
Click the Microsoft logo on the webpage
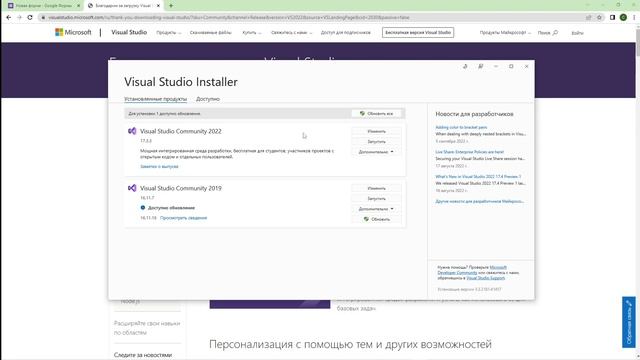73,32
